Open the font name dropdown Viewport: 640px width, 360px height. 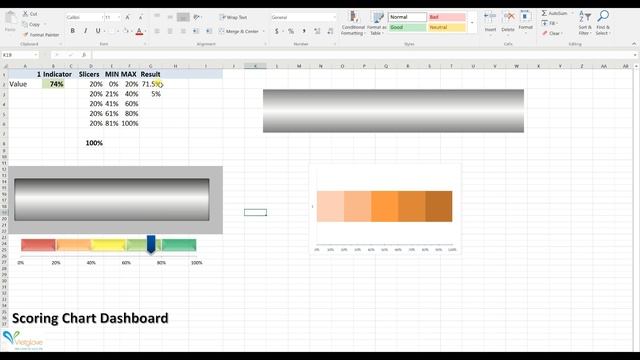pos(102,18)
